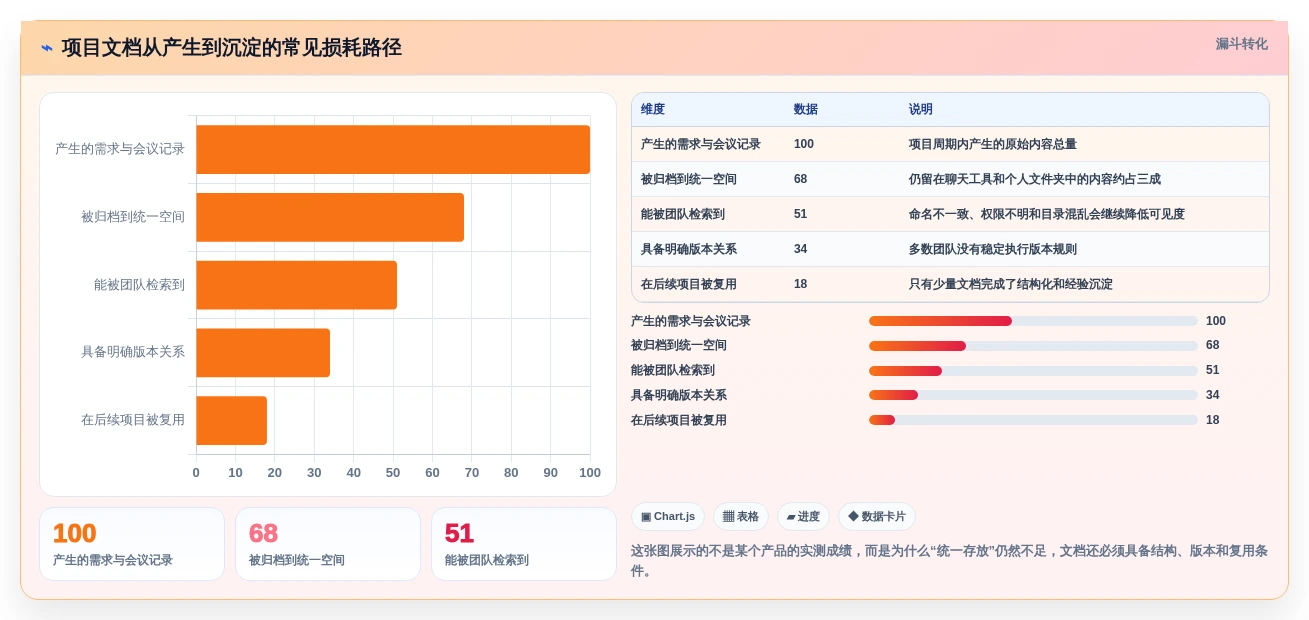Click description 项目周期内产生的原始内容总量
The height and width of the screenshot is (620, 1309).
click(x=993, y=144)
